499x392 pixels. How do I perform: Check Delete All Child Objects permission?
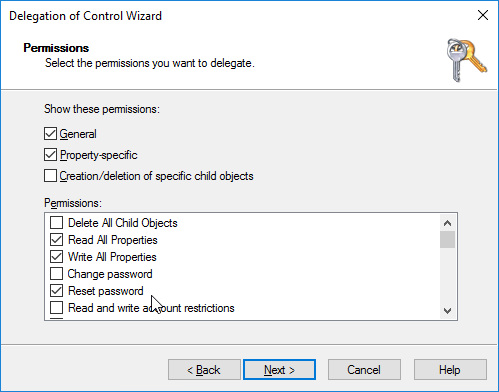click(x=56, y=223)
